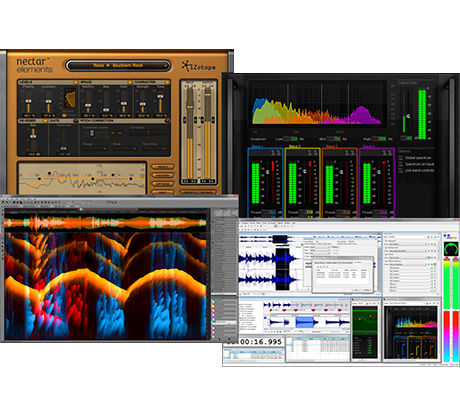Click Band 2 threshold slider knob
Screen dimensions: 460x416
[304, 171]
